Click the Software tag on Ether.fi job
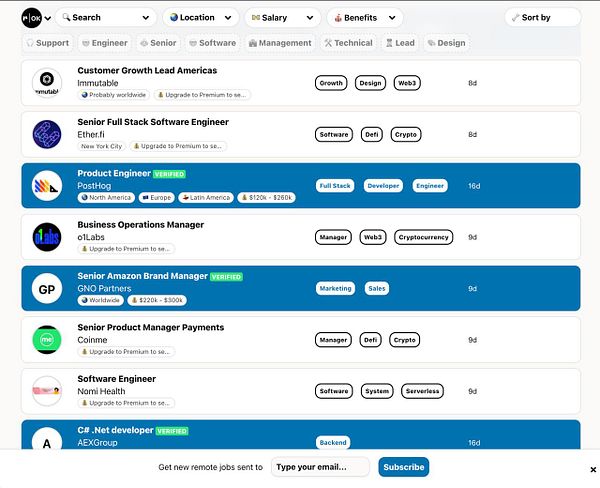This screenshot has width=600, height=488. pyautogui.click(x=334, y=134)
